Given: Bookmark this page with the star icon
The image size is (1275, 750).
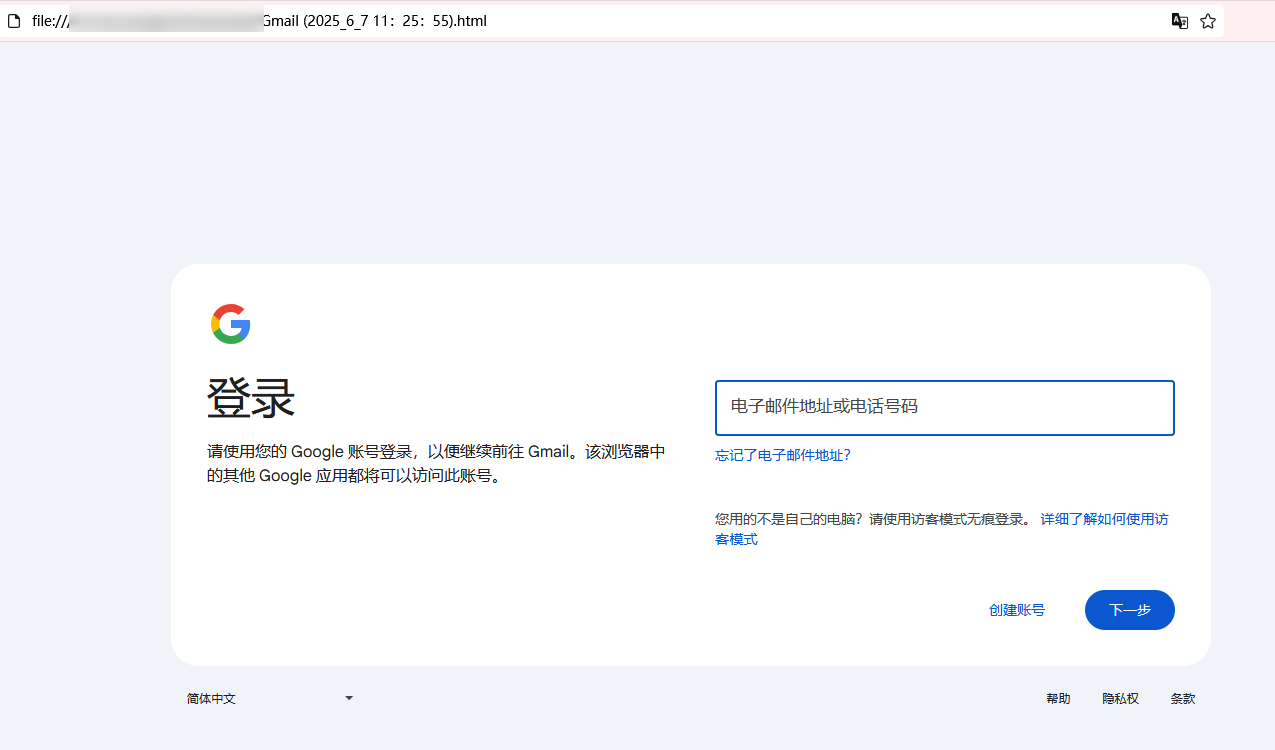Looking at the screenshot, I should point(1208,21).
